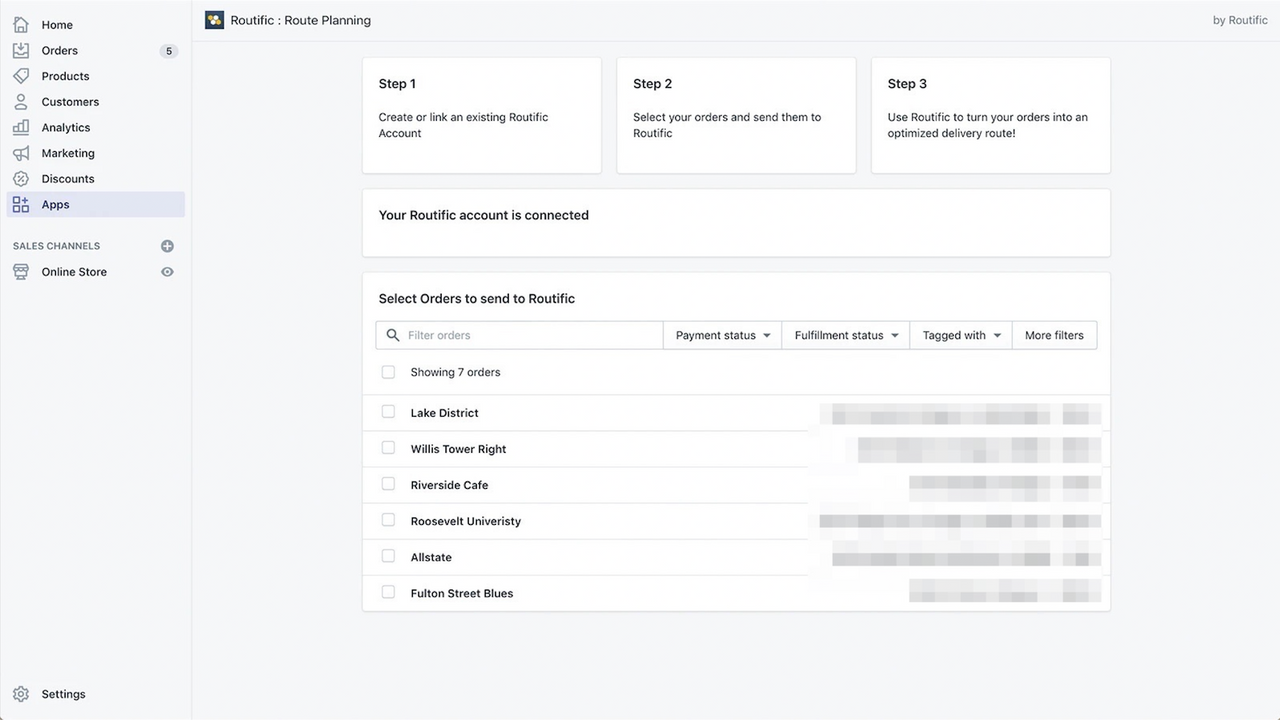Click the Analytics bar chart icon
Image resolution: width=1280 pixels, height=720 pixels.
(21, 128)
